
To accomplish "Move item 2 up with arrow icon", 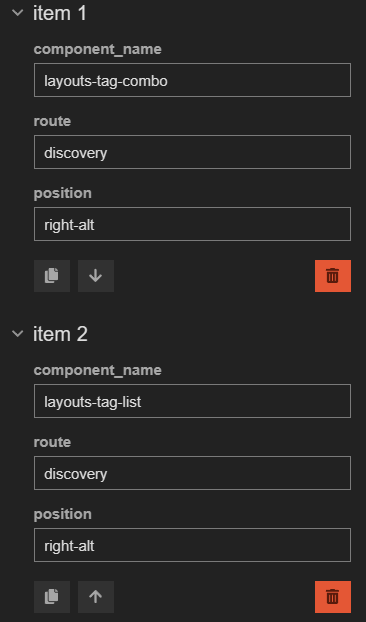I will click(96, 597).
